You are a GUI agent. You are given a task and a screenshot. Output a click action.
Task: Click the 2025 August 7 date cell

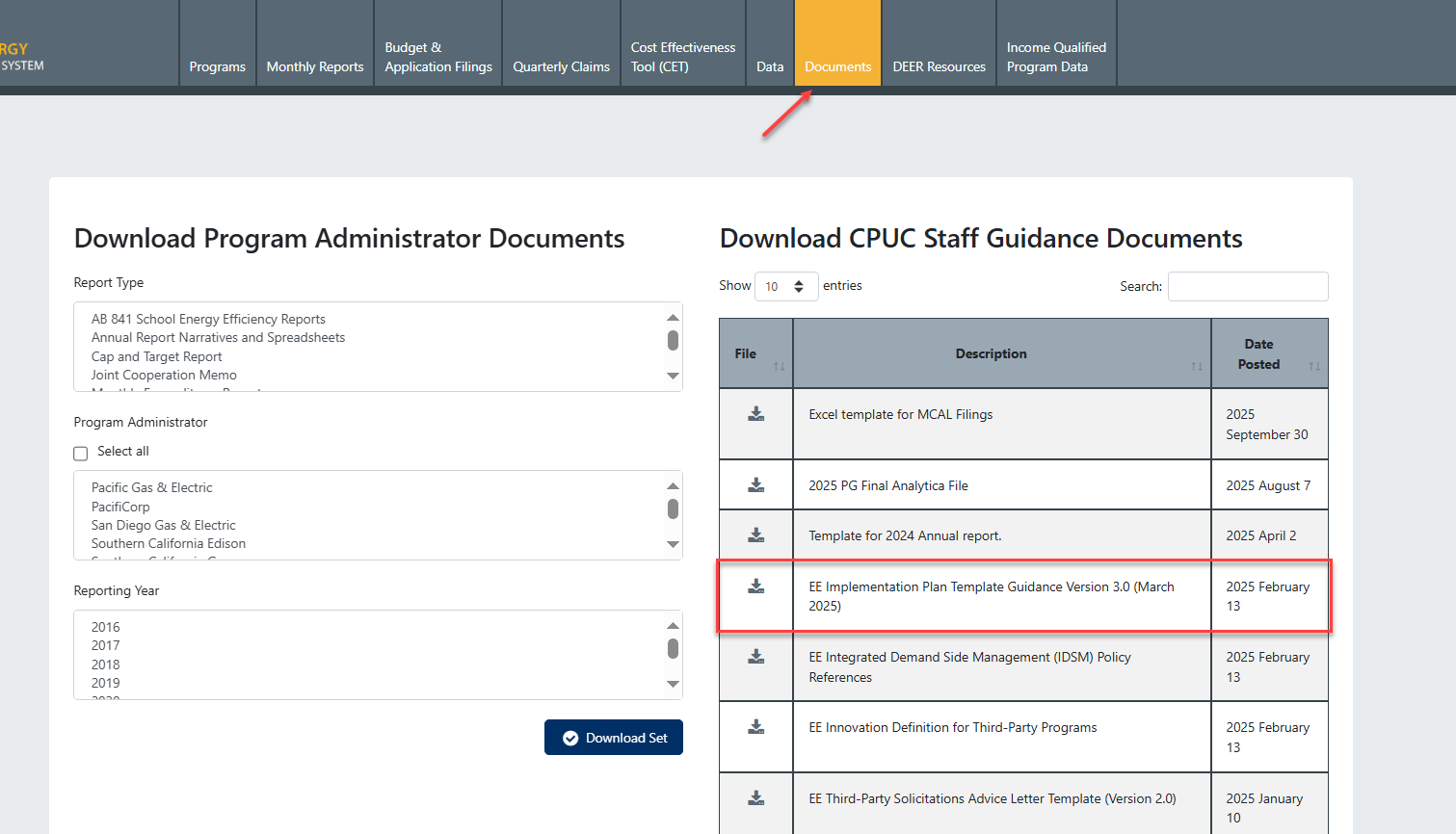click(1268, 485)
